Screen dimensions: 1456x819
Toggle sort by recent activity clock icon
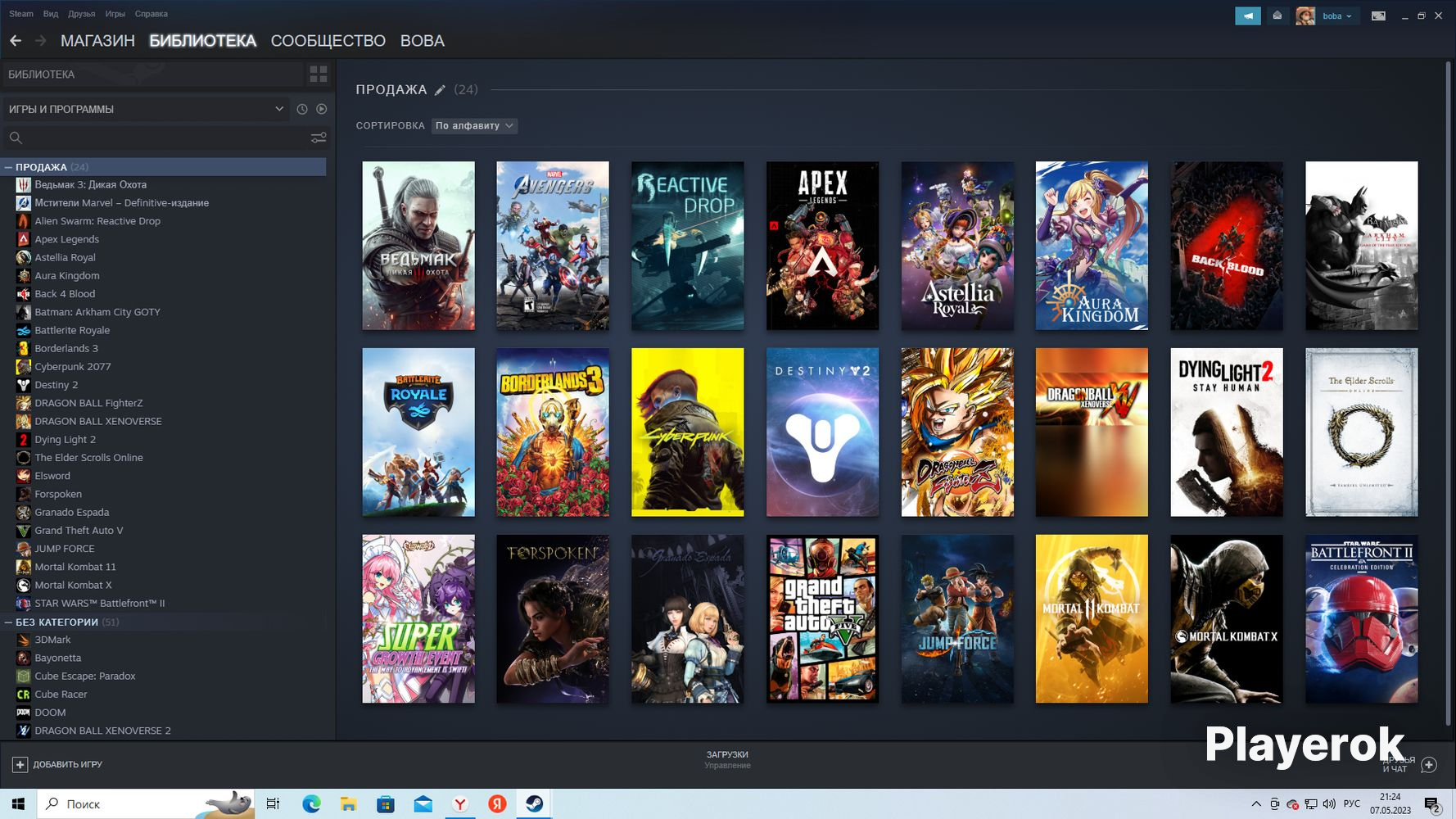(302, 109)
